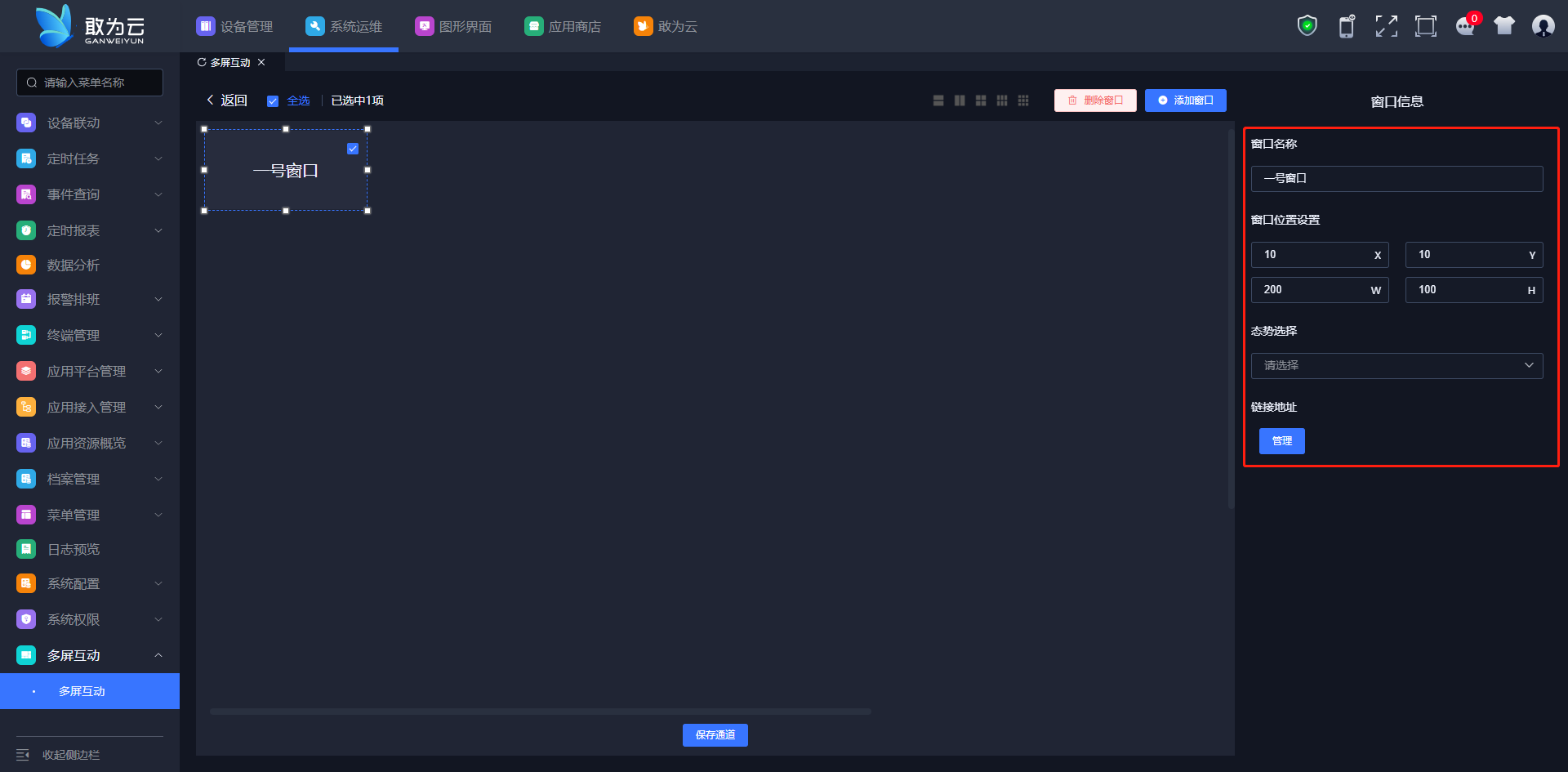Apply the four-cell grid layout icon
Image resolution: width=1568 pixels, height=772 pixels.
981,100
